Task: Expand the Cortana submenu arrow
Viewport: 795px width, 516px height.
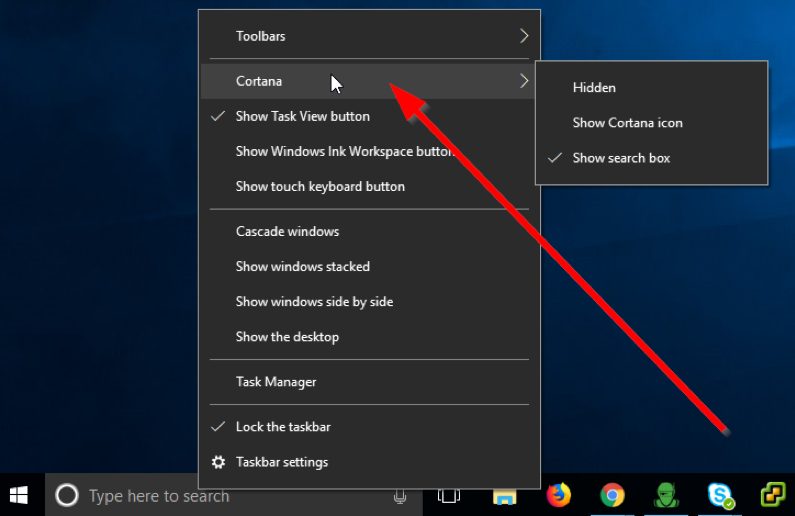Action: [524, 81]
